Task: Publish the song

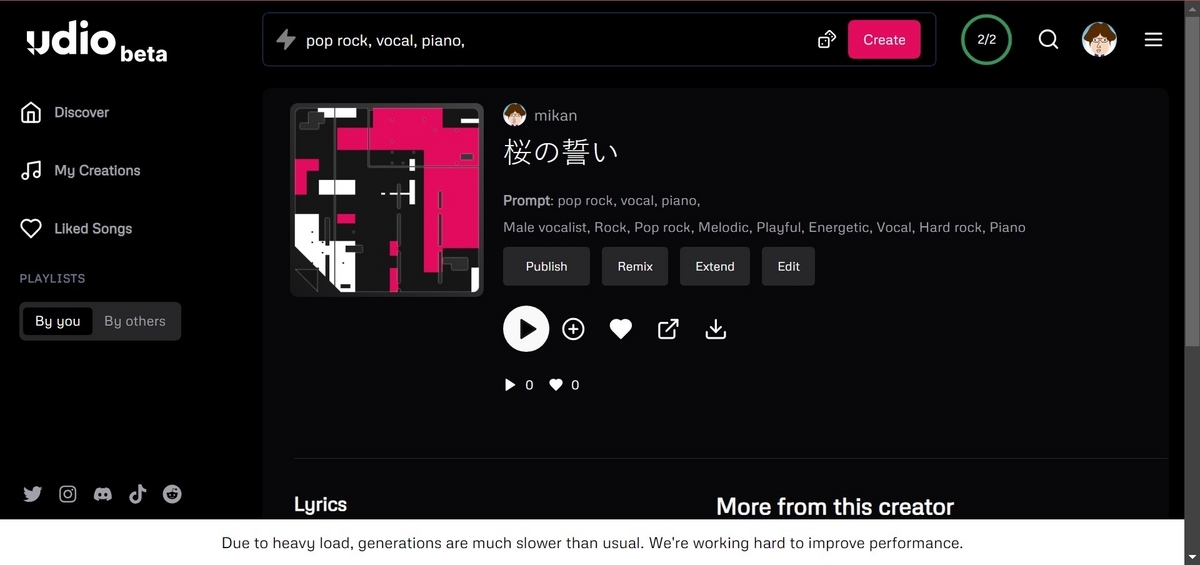Action: 546,266
